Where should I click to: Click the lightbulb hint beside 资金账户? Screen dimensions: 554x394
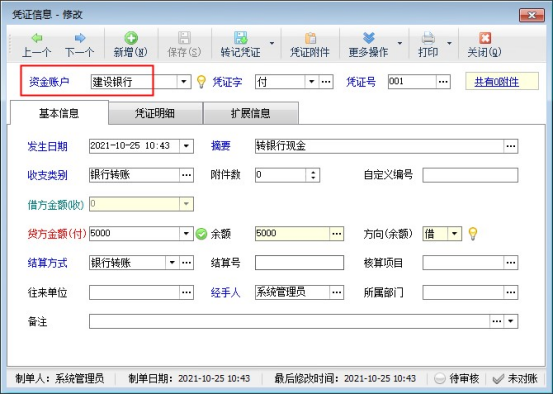tap(201, 82)
